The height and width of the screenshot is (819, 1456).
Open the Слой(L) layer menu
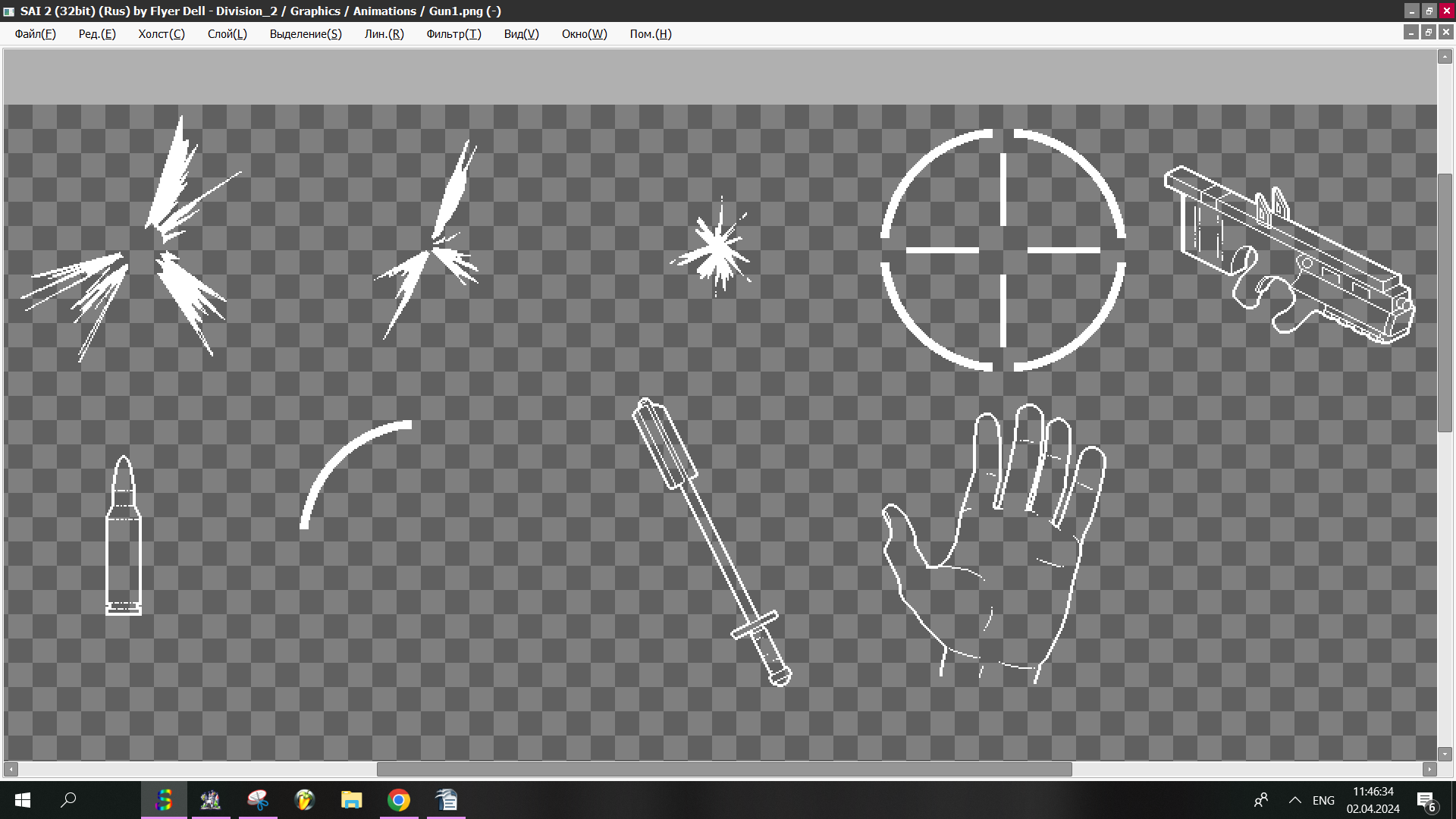point(227,34)
